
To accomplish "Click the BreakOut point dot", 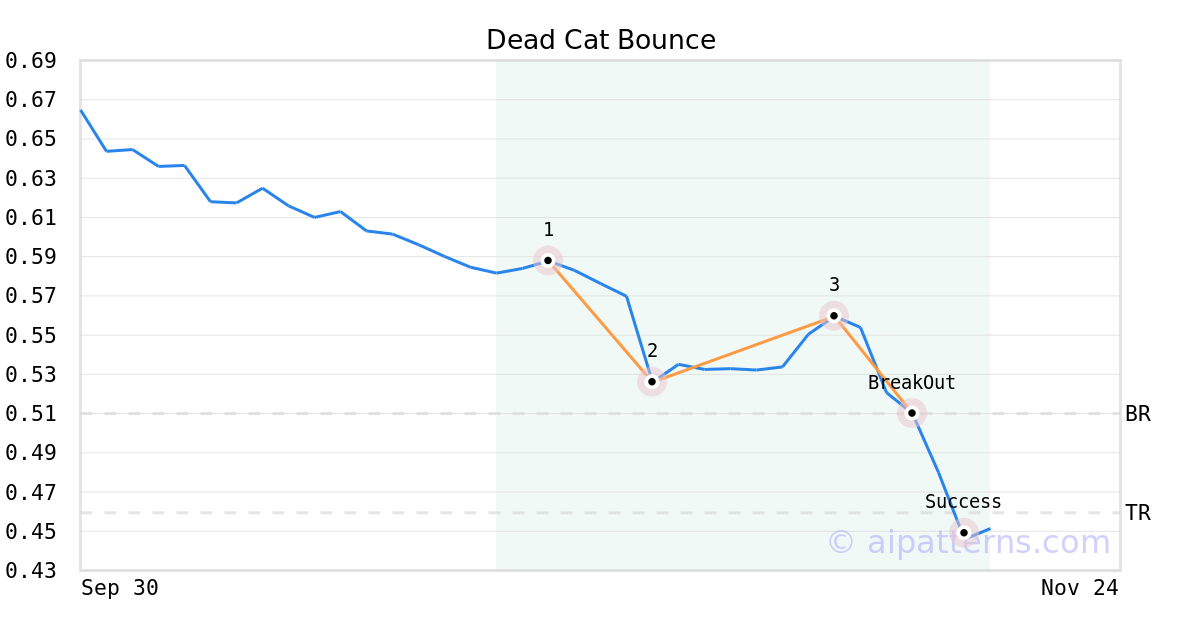I will coord(911,412).
